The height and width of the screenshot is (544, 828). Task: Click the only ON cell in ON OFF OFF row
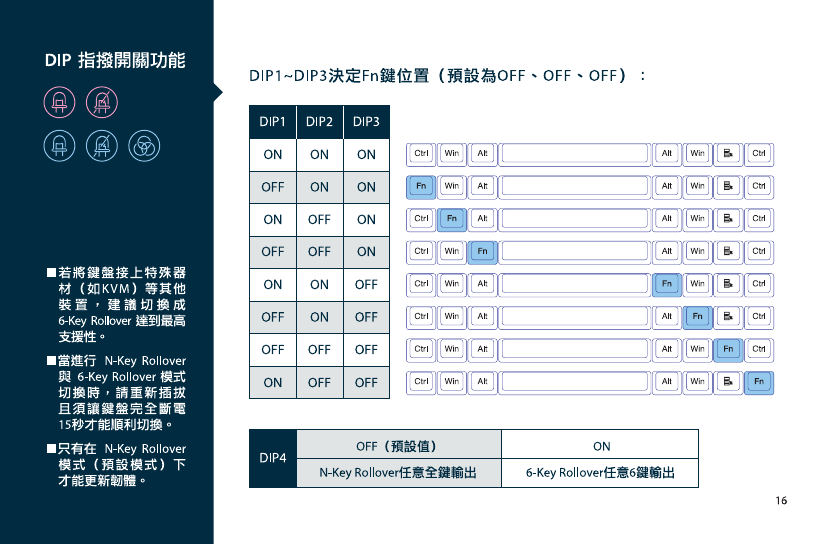(x=272, y=382)
